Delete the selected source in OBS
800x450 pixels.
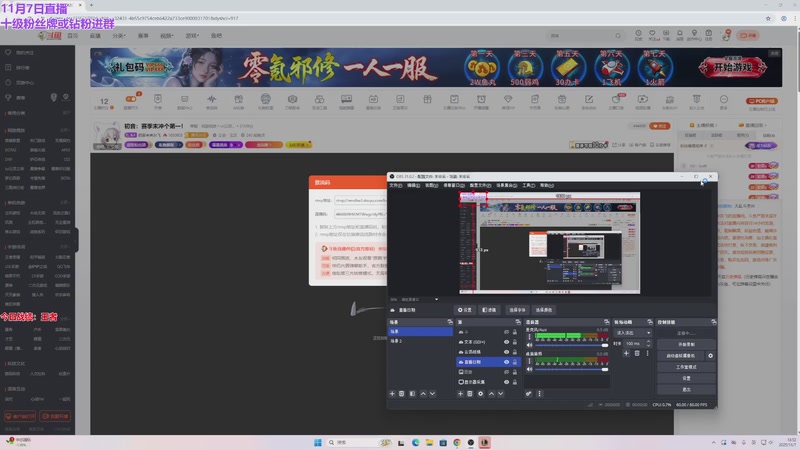tap(470, 394)
